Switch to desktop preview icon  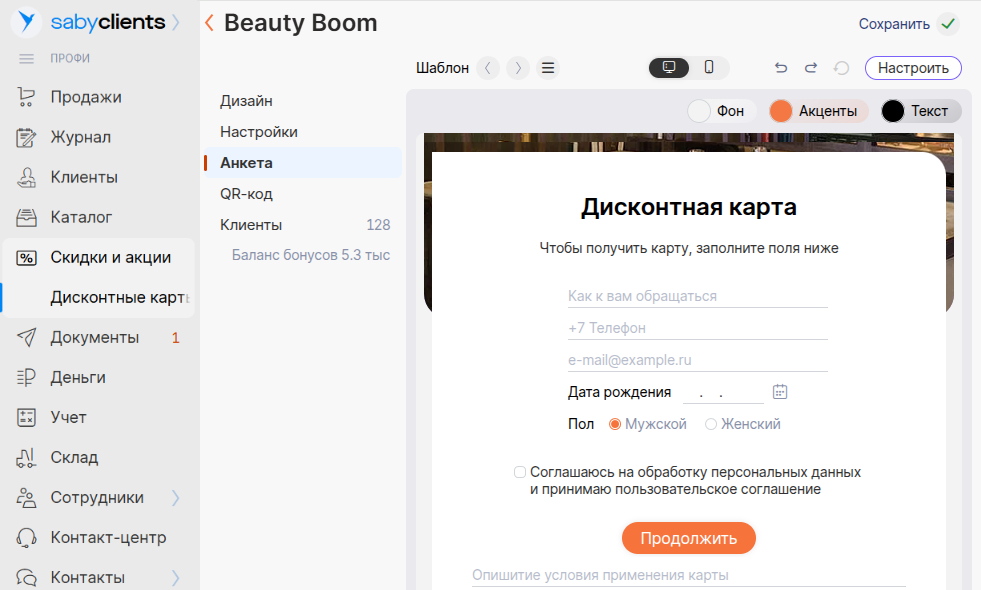coord(669,68)
